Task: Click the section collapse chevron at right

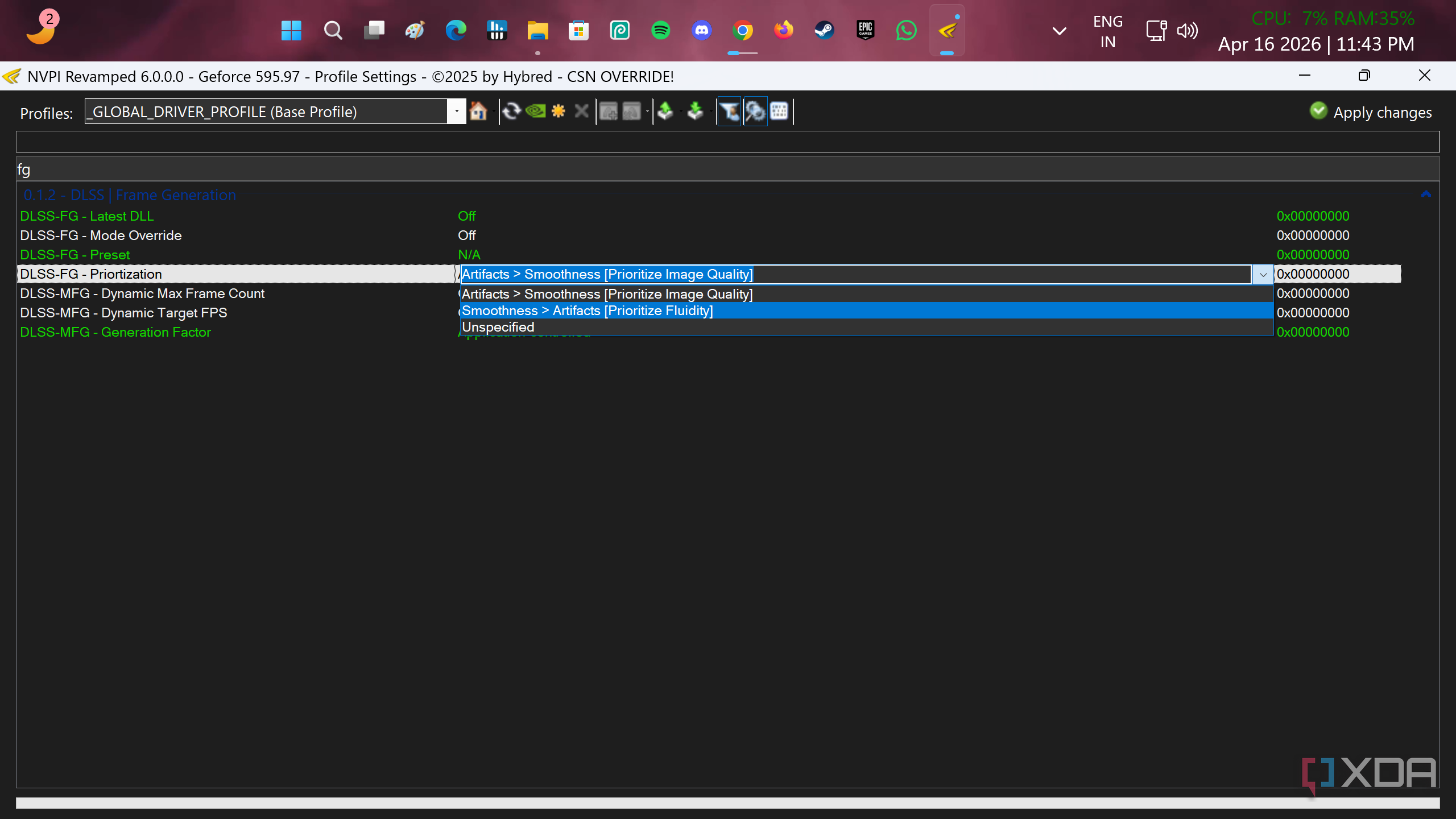Action: coord(1425,195)
